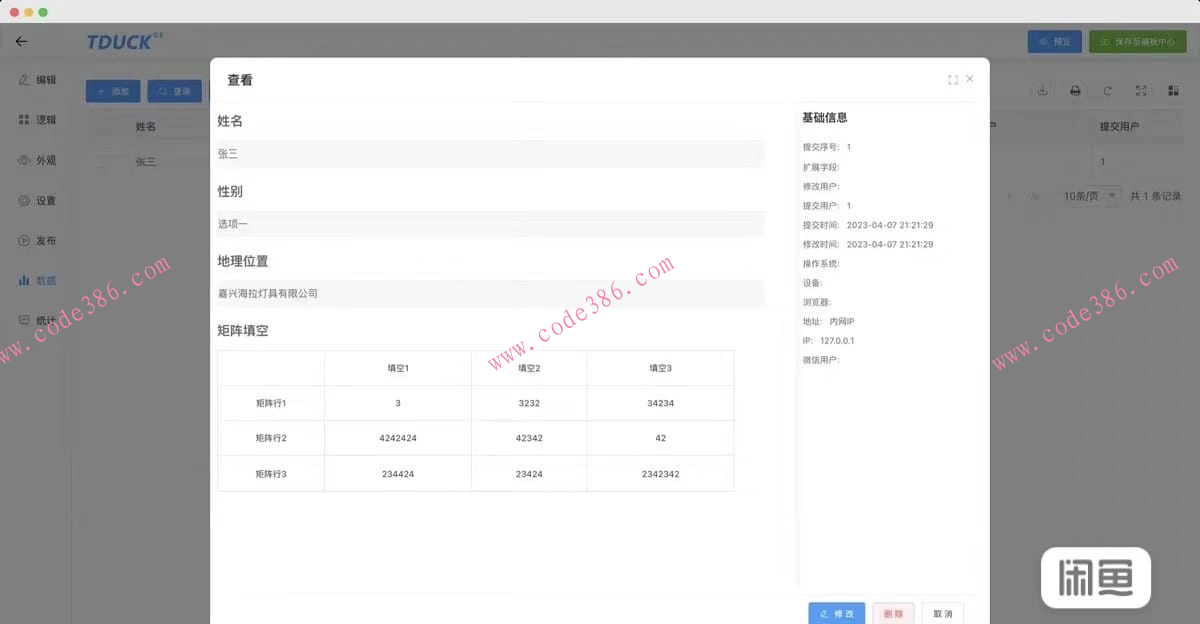Click the last page double-arrow
1200x624 pixels.
click(1035, 196)
